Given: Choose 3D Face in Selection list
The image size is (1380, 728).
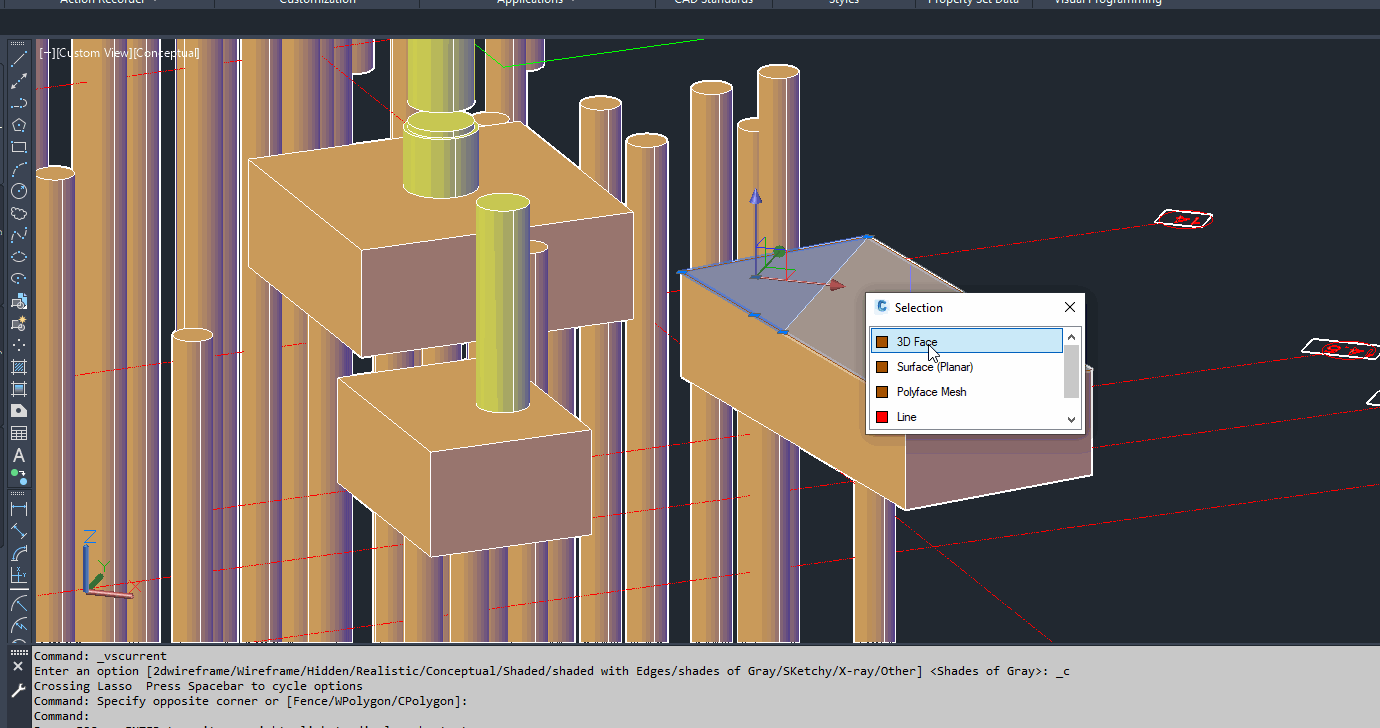Looking at the screenshot, I should point(966,342).
